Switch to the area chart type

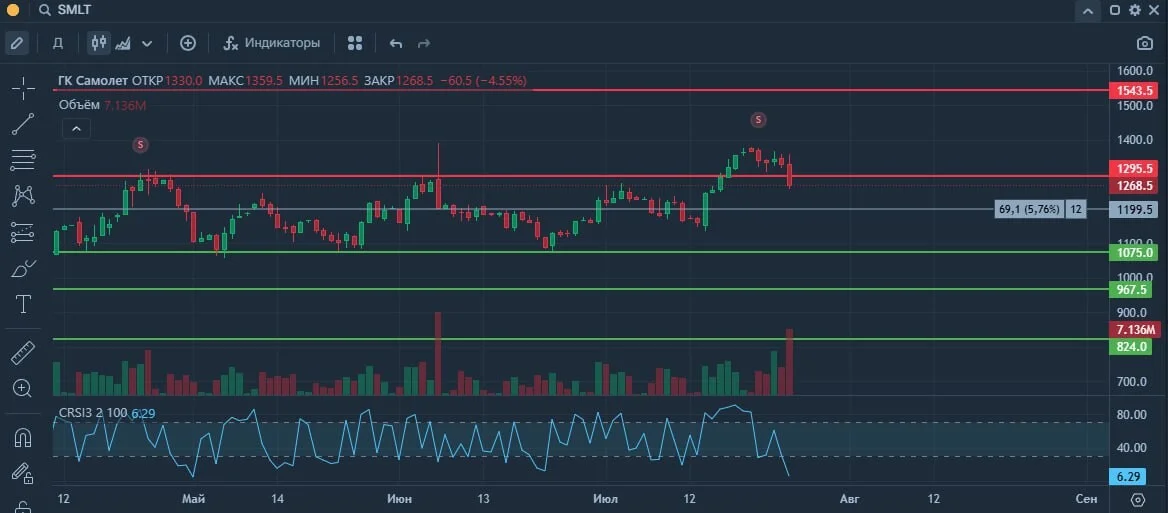(x=123, y=43)
